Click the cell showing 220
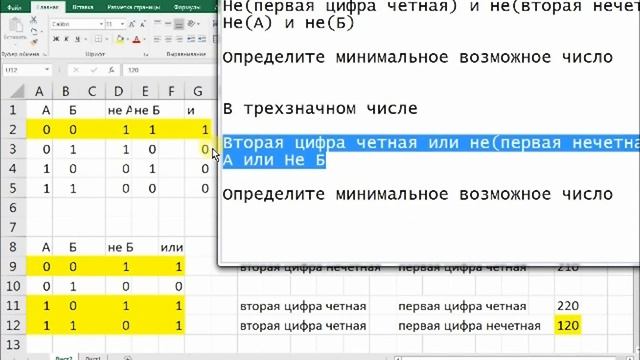Screen dimensions: 640x360 [568, 306]
